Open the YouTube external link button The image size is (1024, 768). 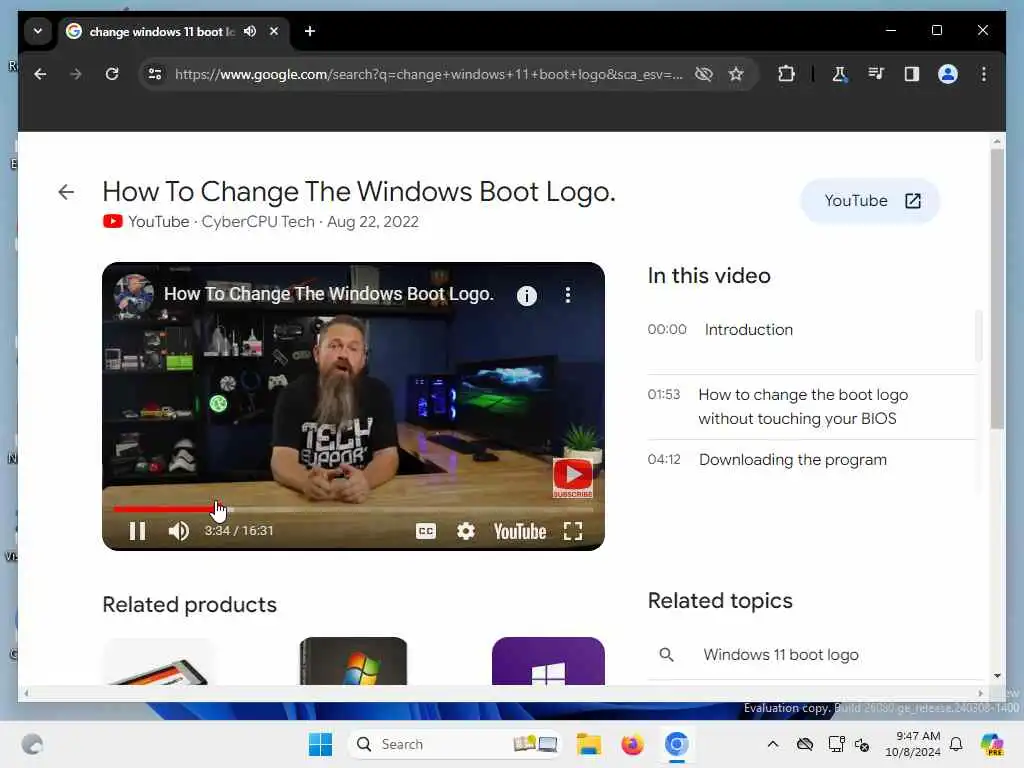[871, 201]
